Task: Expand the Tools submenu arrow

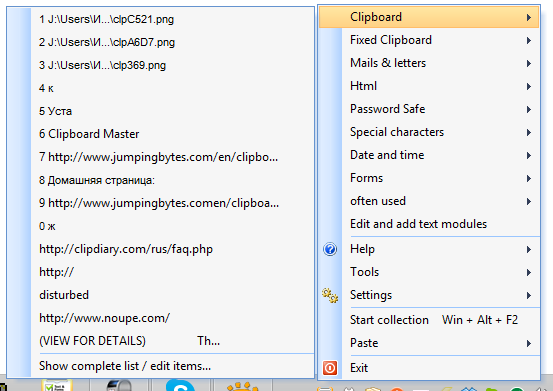Action: pos(528,273)
